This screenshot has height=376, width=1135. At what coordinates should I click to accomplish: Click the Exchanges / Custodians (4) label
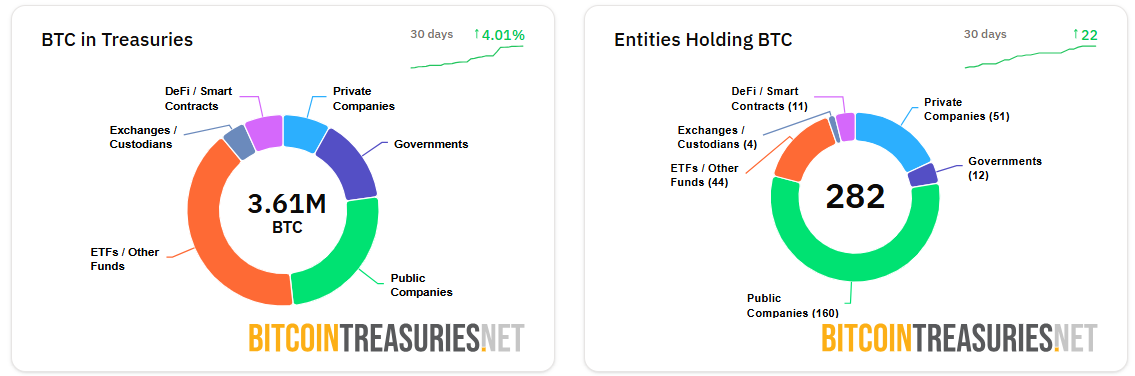coord(710,136)
